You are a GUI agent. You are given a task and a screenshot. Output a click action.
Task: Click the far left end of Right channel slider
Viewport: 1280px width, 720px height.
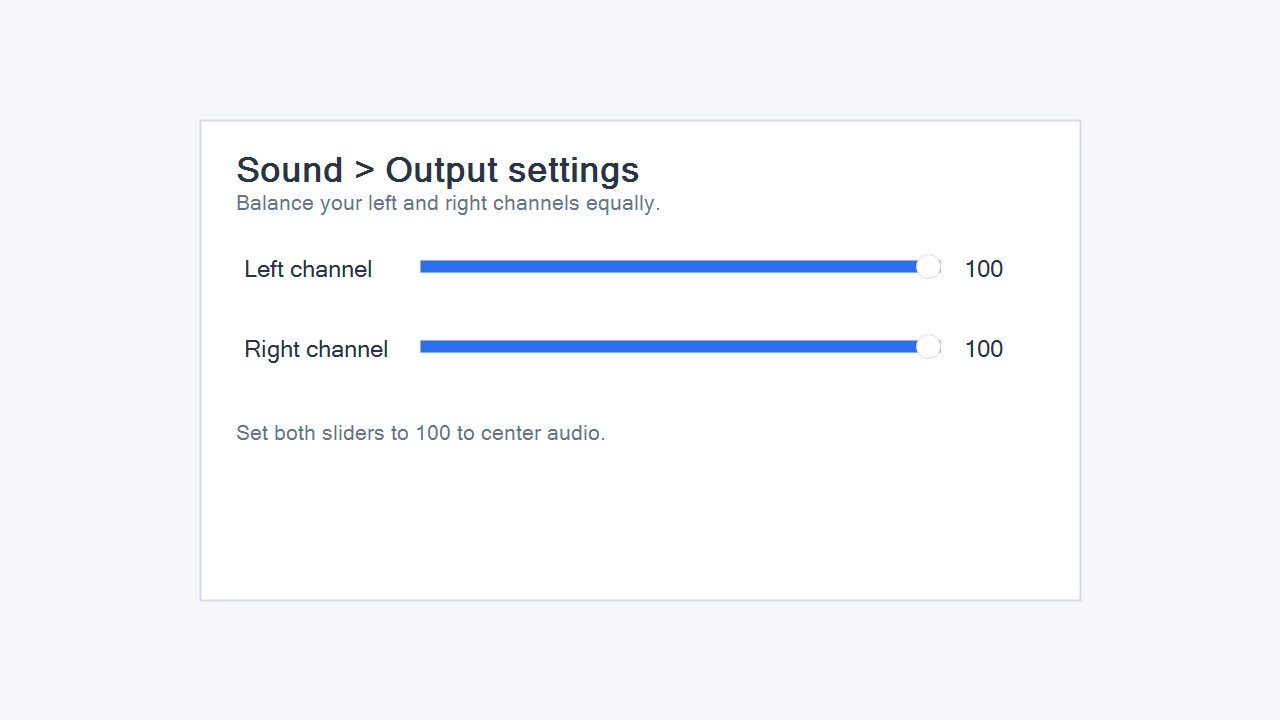pos(423,347)
